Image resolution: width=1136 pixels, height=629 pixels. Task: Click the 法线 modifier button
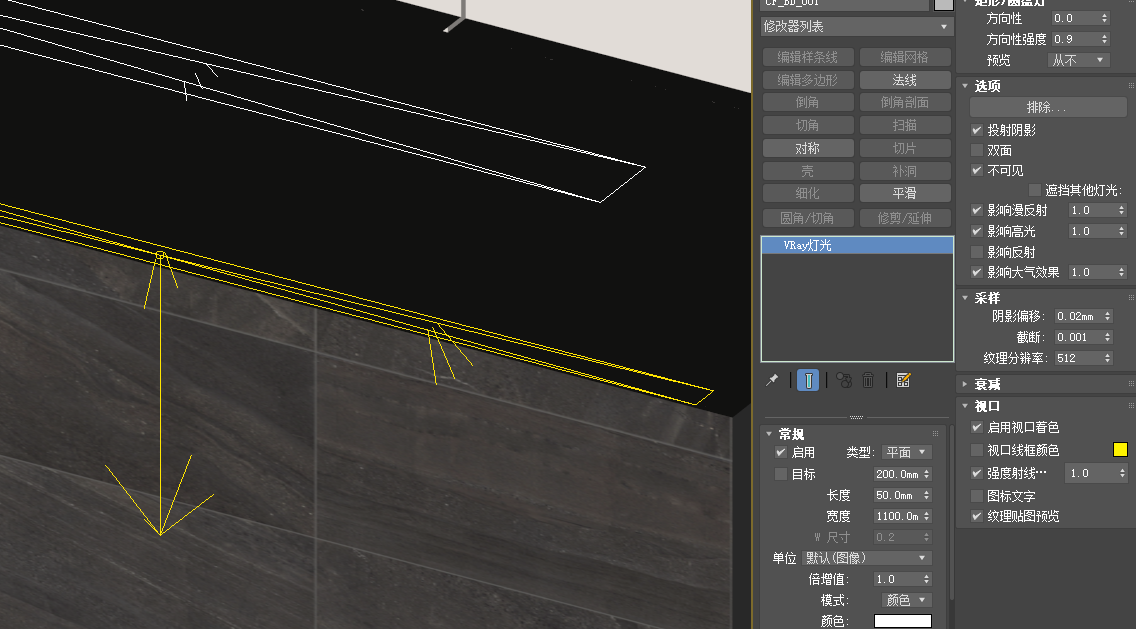(x=904, y=80)
